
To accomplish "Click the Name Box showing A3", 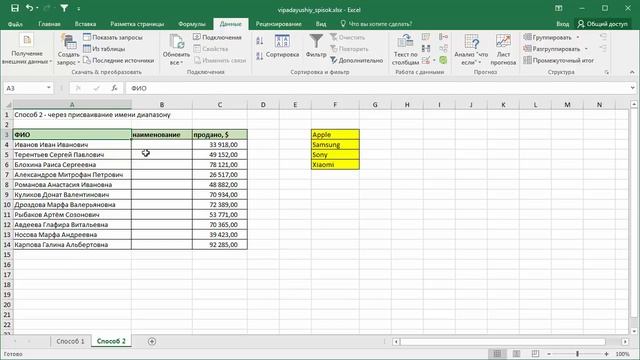I will [24, 88].
